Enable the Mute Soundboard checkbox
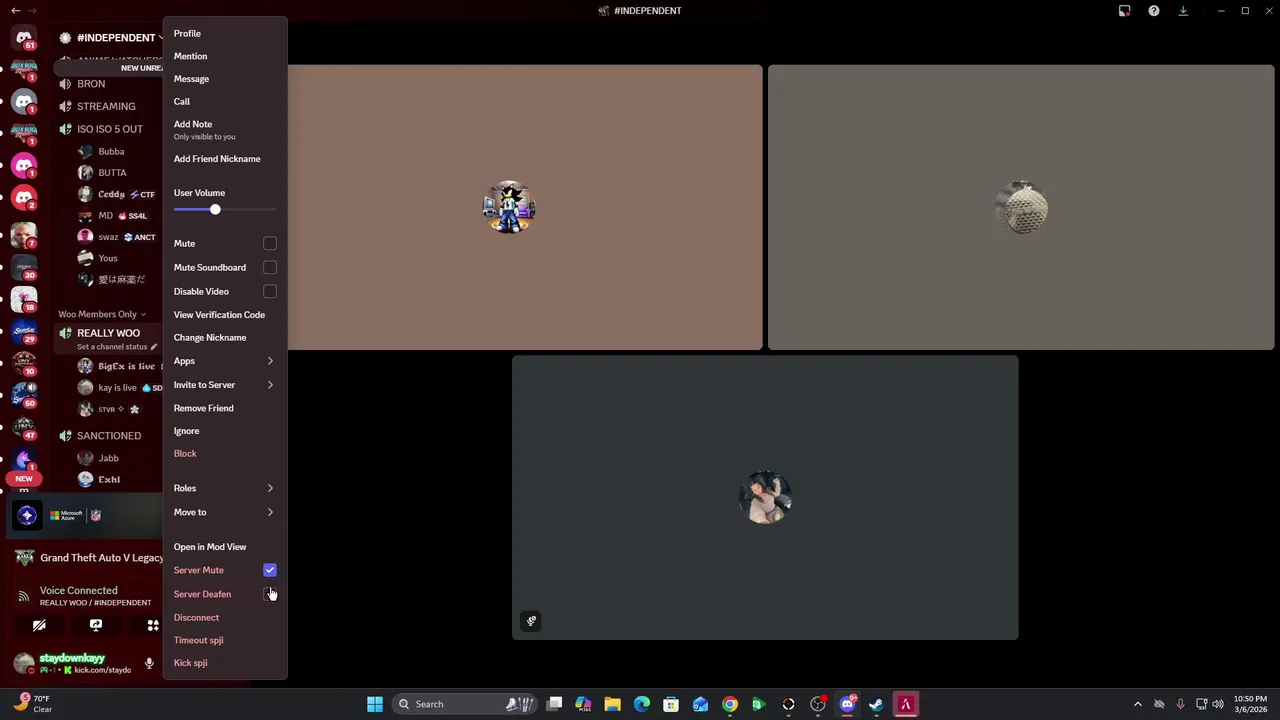The width and height of the screenshot is (1280, 720). (x=270, y=268)
